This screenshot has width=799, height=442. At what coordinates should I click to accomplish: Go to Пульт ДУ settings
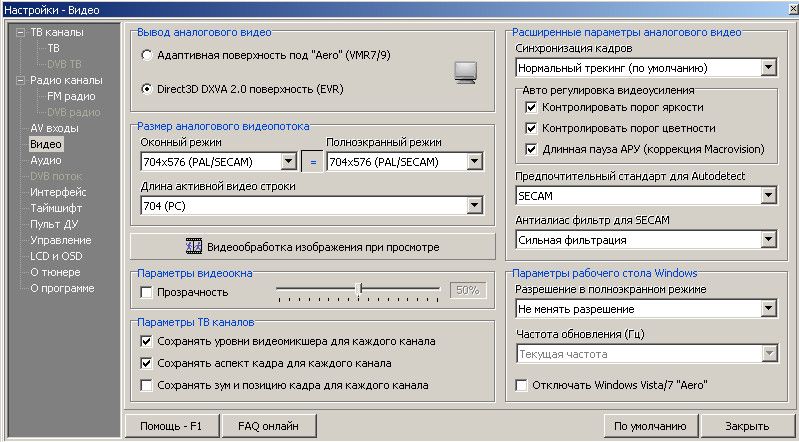pyautogui.click(x=54, y=224)
